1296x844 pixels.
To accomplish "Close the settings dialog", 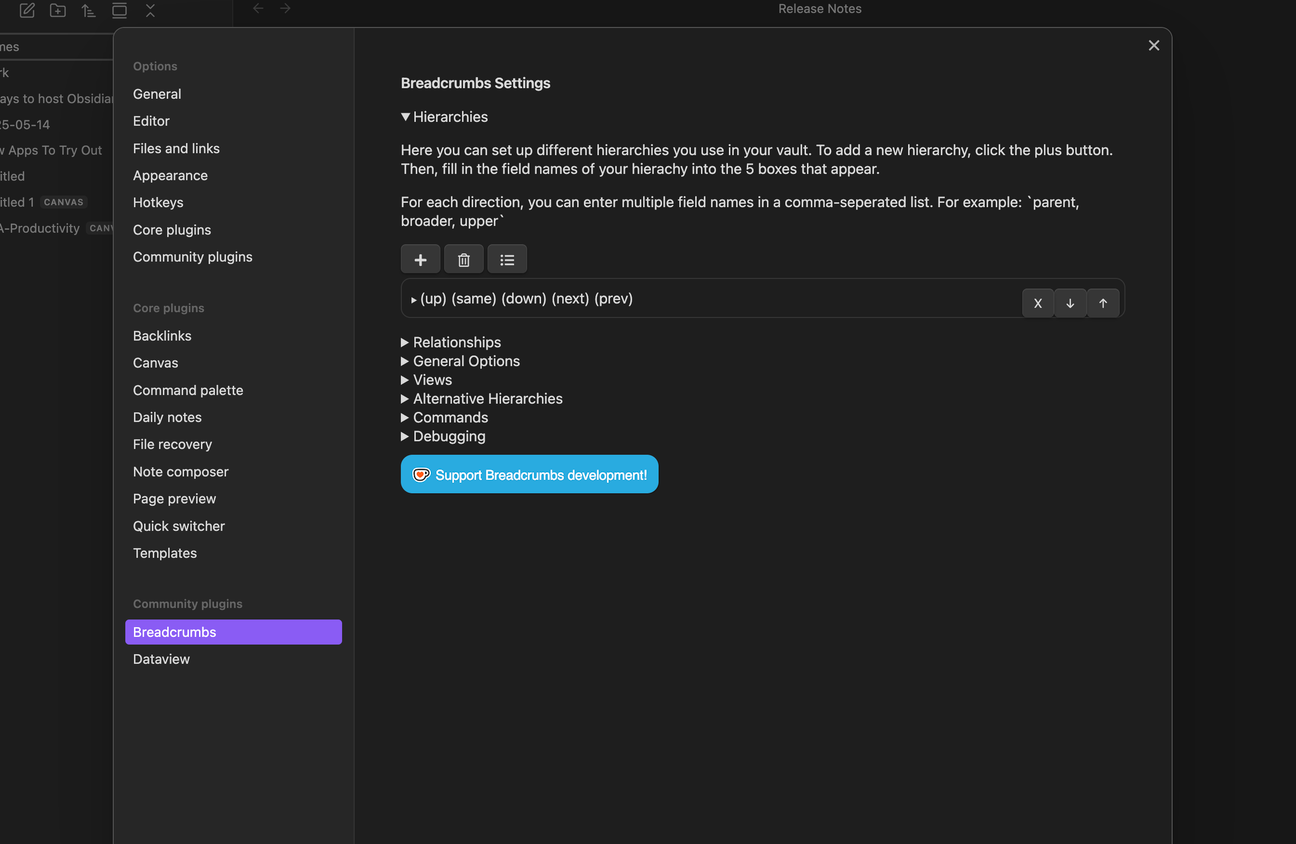I will click(x=1153, y=45).
